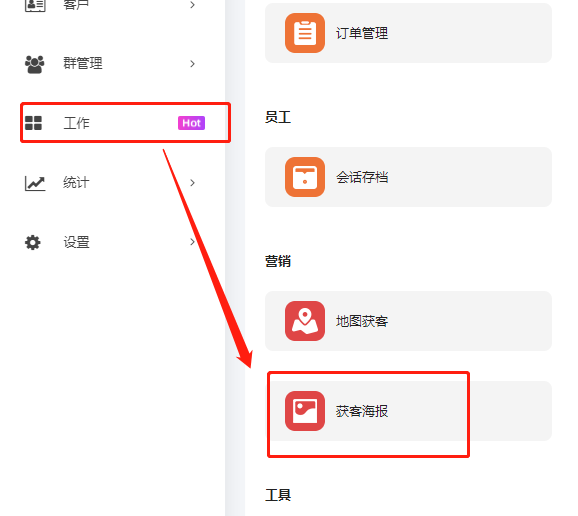Expand the 设置 menu chevron
The width and height of the screenshot is (578, 516).
pyautogui.click(x=192, y=242)
